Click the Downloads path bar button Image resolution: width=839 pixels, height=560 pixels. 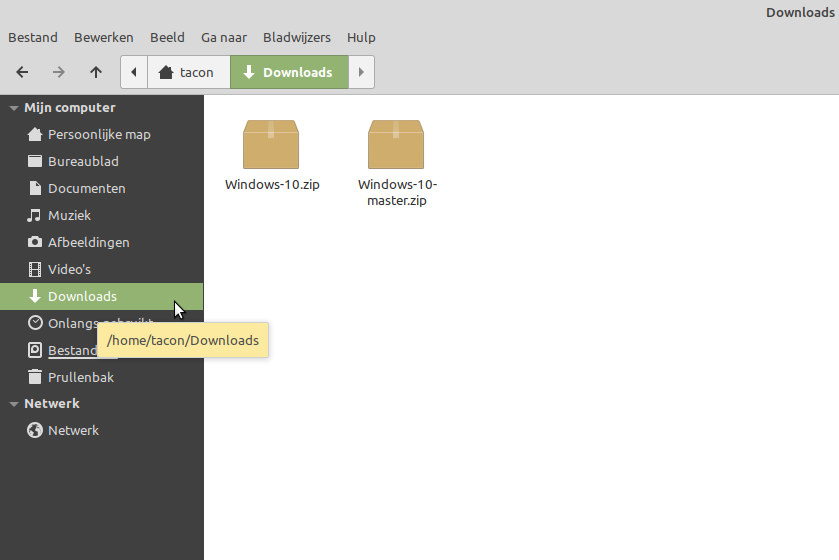[x=289, y=72]
